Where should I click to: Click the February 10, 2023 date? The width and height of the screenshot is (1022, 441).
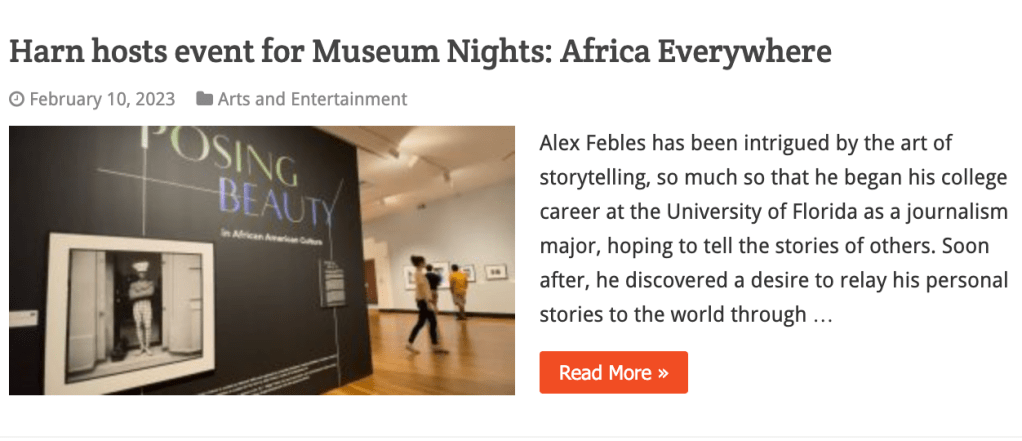click(x=102, y=99)
